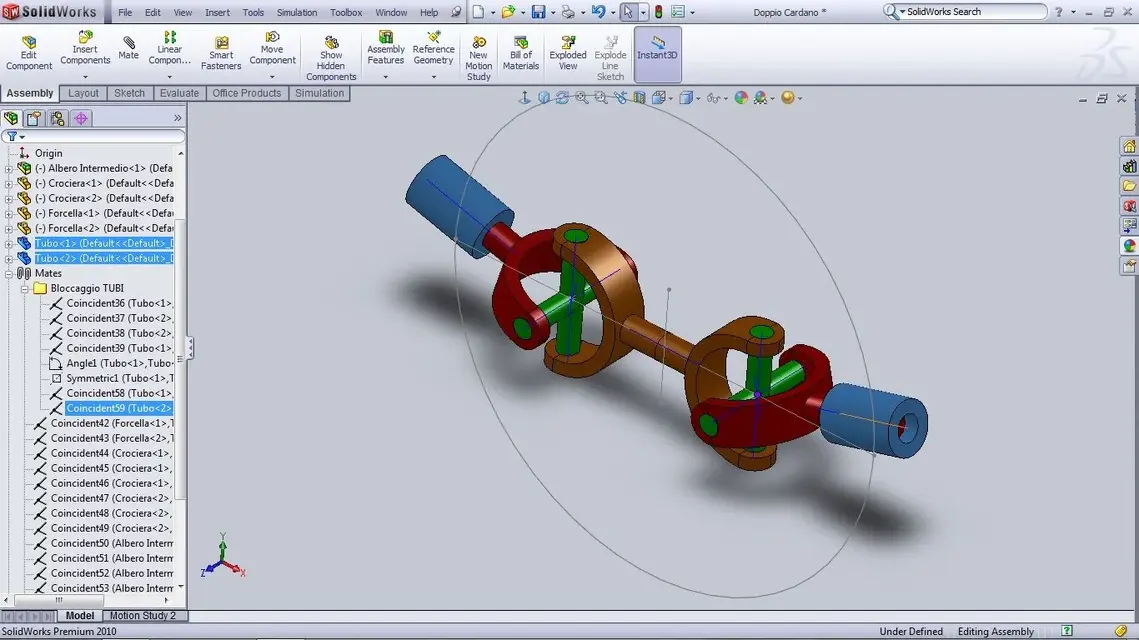
Task: Toggle the Instant3D button
Action: tap(657, 54)
